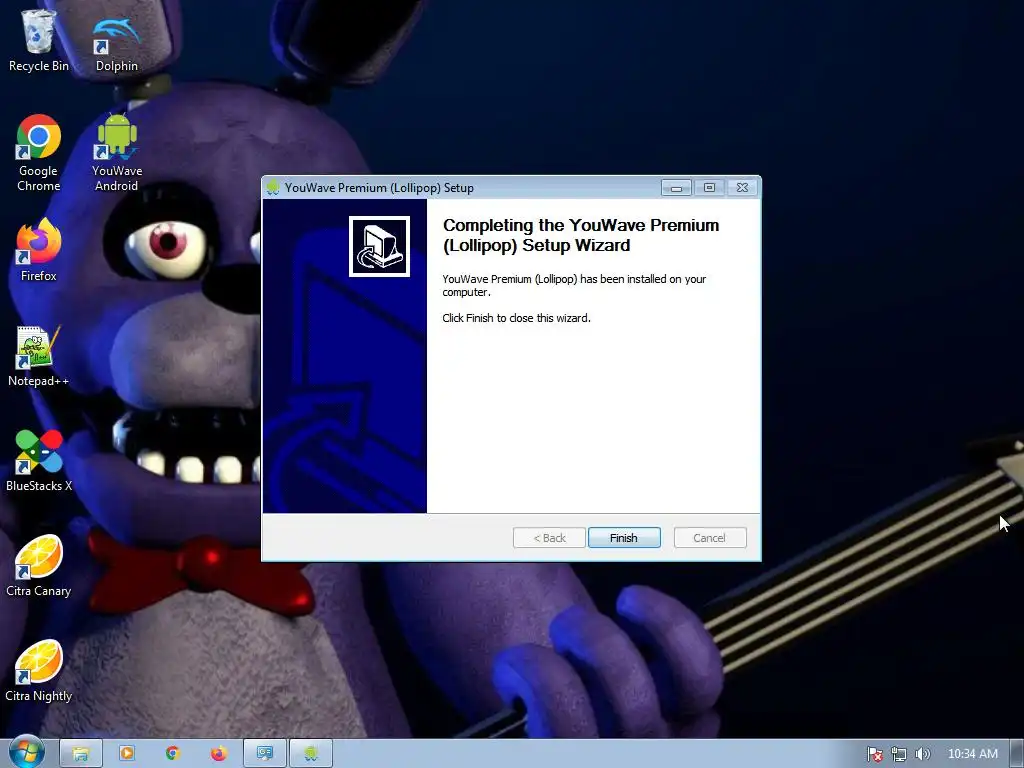Open network status icon in tray

[x=899, y=754]
